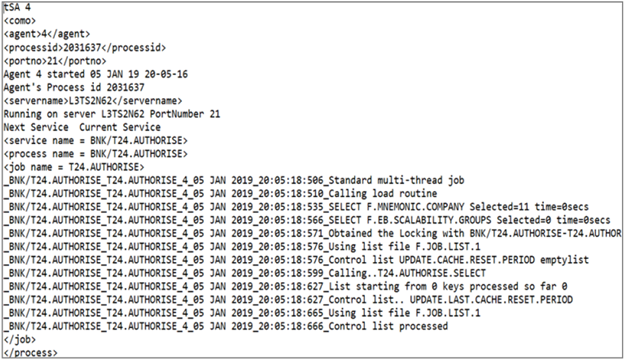Viewport: 624px width, 360px height.
Task: Click the job name T24.AUTHORISE line
Action: 74,167
